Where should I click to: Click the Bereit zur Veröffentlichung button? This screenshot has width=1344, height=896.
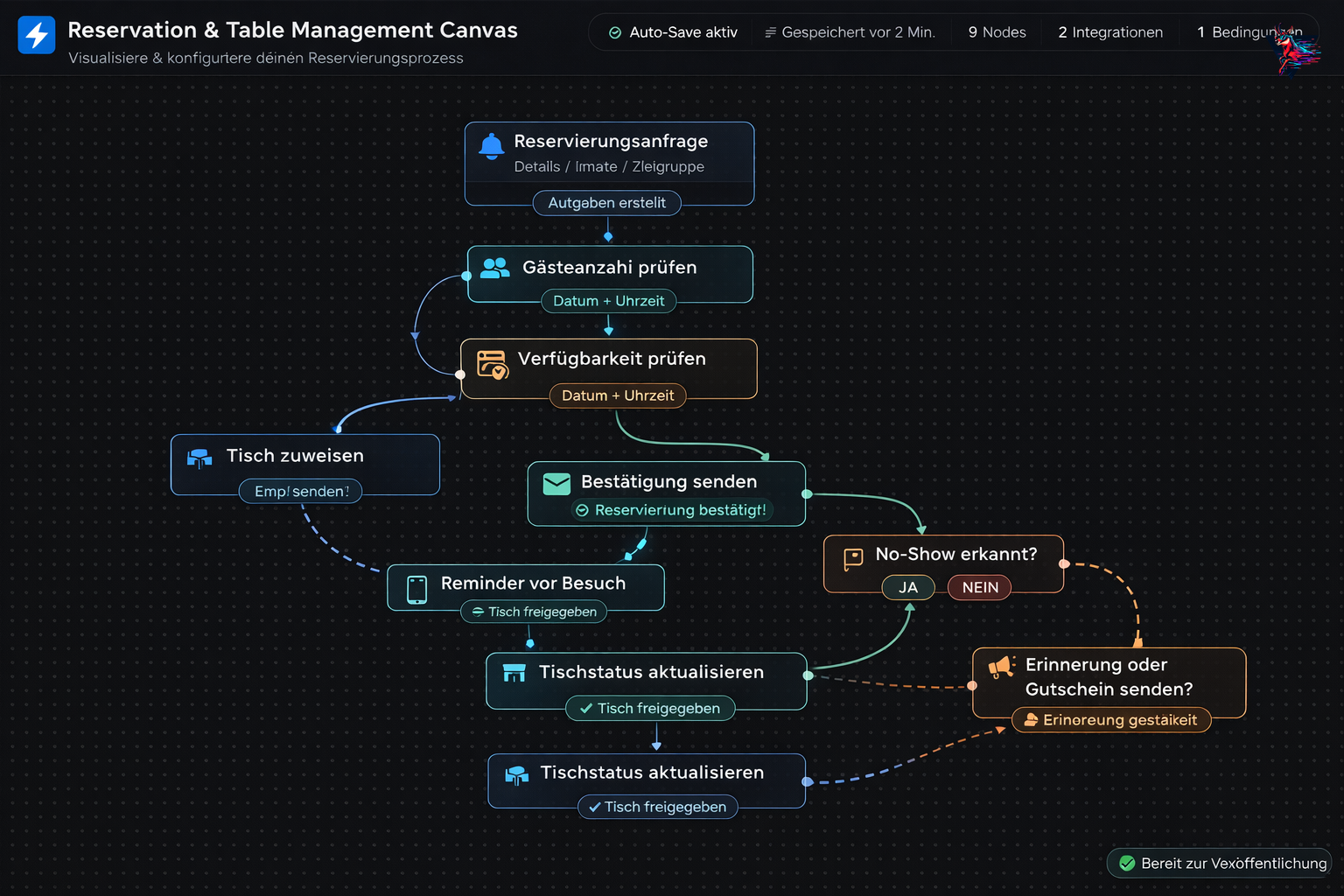tap(1219, 863)
